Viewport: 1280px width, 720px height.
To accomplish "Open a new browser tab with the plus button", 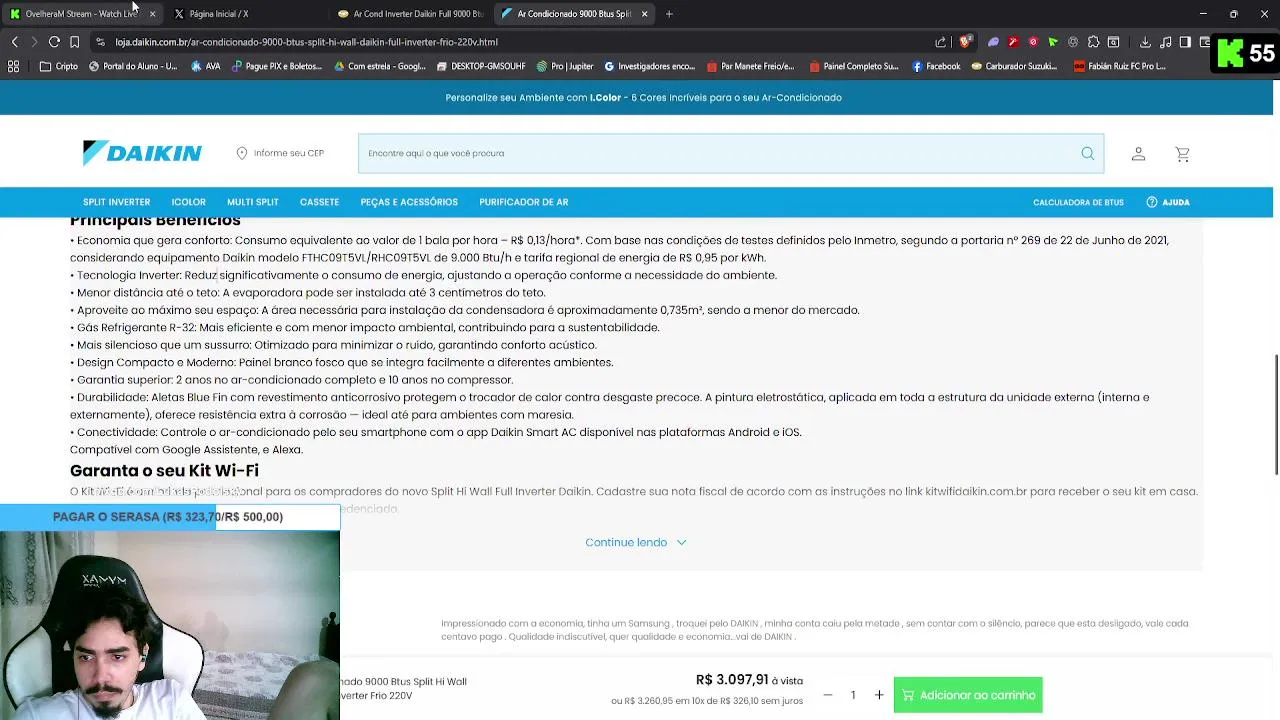I will click(x=669, y=14).
